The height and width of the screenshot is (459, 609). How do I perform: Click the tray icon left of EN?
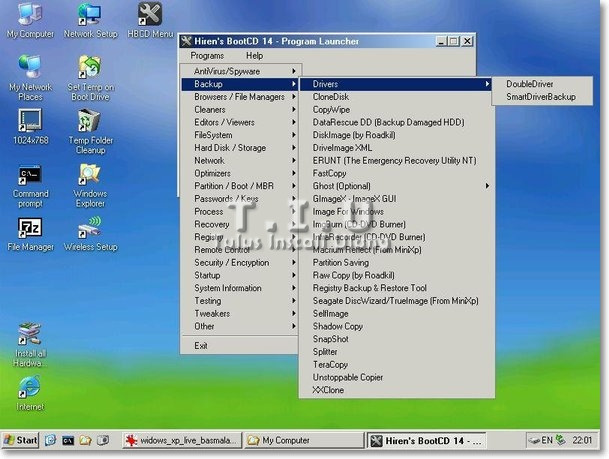534,441
